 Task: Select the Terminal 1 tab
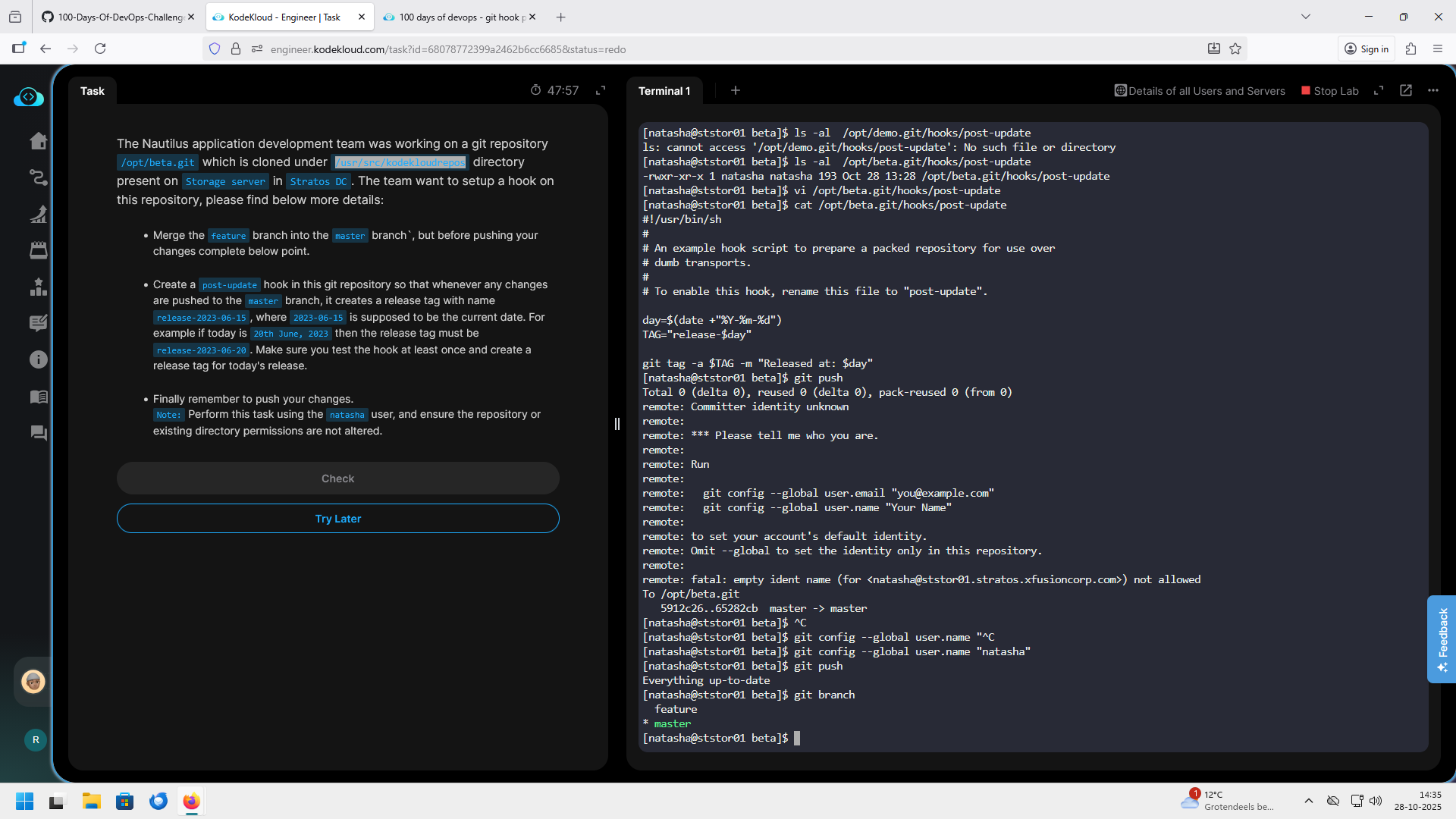664,91
